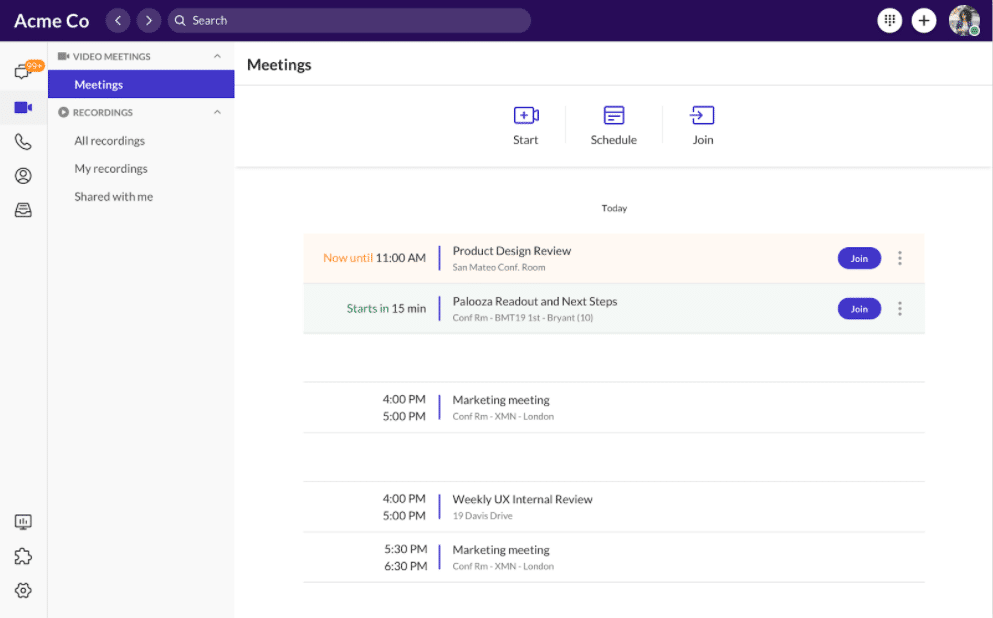The image size is (993, 618).
Task: Open more options for Product Design Review
Action: tap(900, 258)
